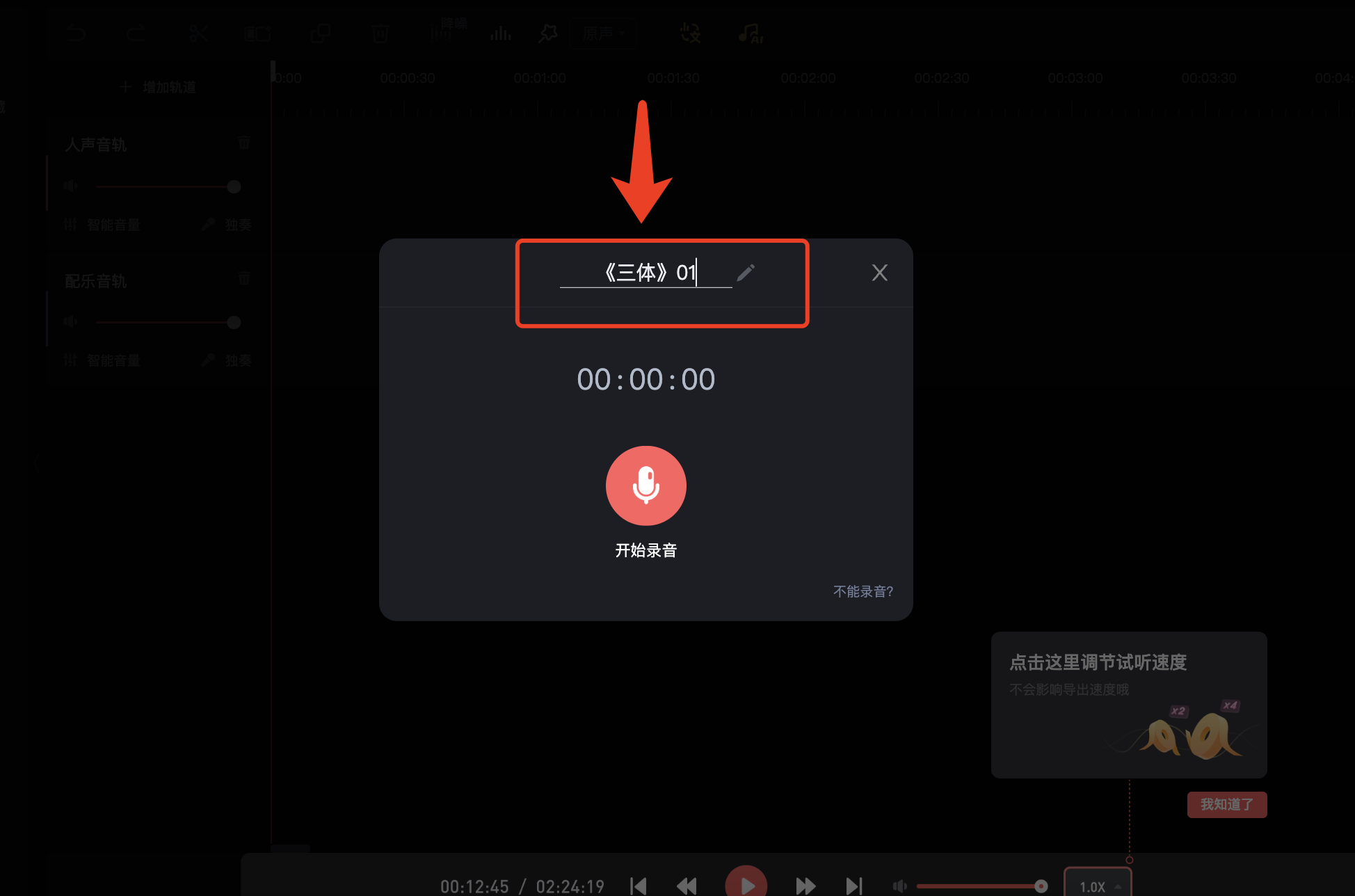Click the red microphone to start recording
This screenshot has height=896, width=1355.
point(646,486)
